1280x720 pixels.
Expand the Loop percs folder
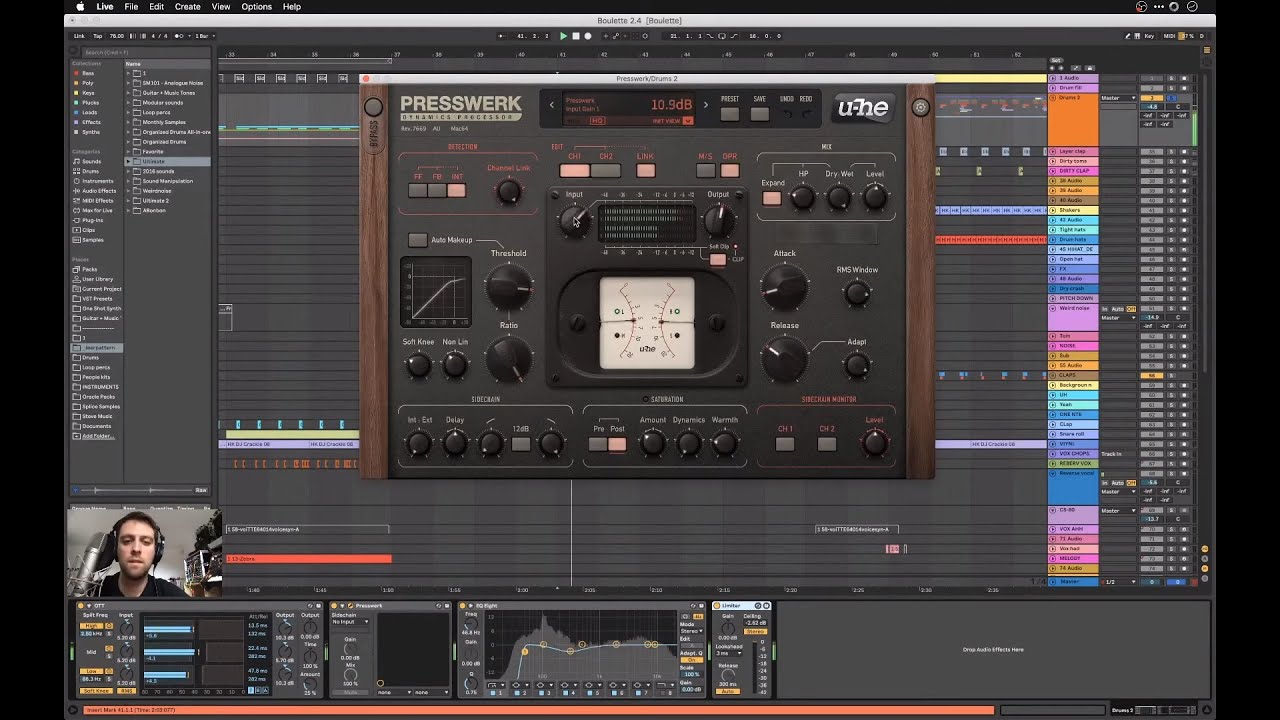pyautogui.click(x=129, y=112)
